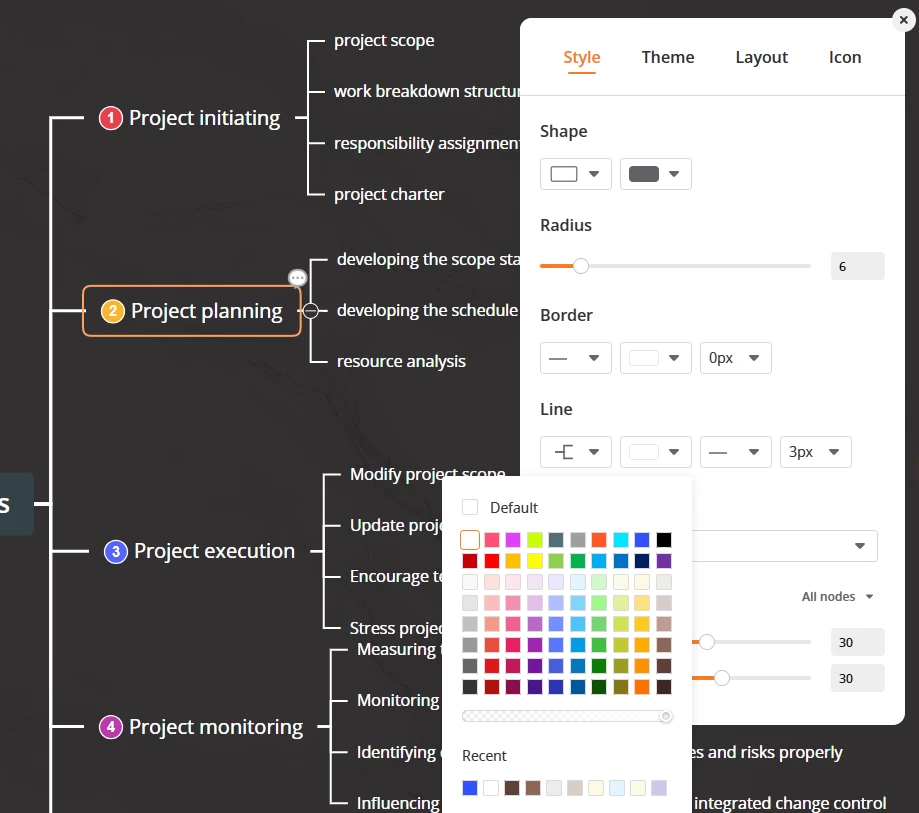Image resolution: width=919 pixels, height=813 pixels.
Task: Click the comment bubble icon on Project planning
Action: 297,277
